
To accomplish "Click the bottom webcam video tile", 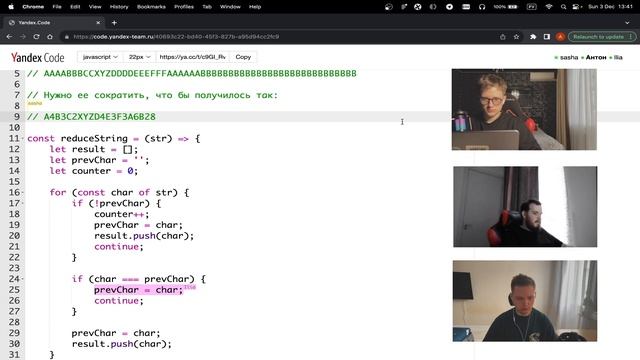I will (525, 301).
